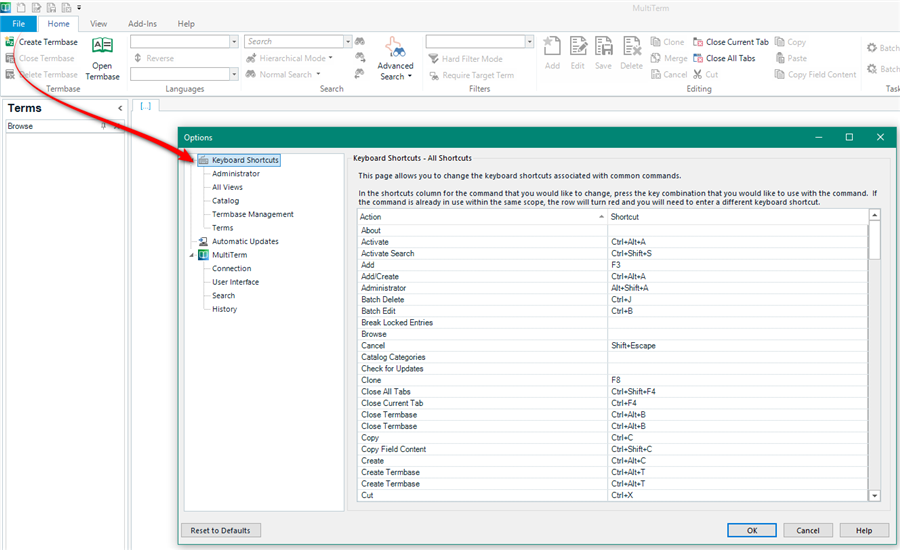Select Catalog in the options tree

point(226,201)
